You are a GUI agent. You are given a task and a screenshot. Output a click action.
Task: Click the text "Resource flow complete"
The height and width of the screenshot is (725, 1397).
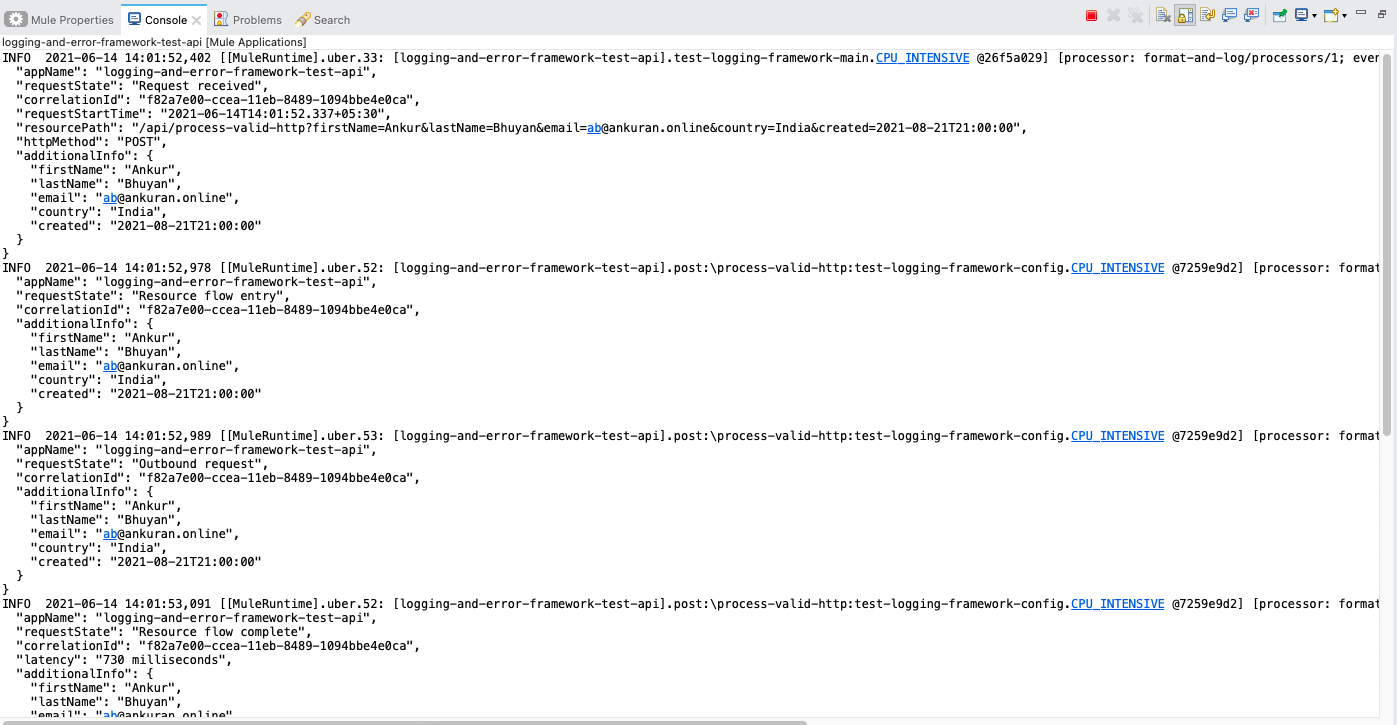tap(217, 632)
